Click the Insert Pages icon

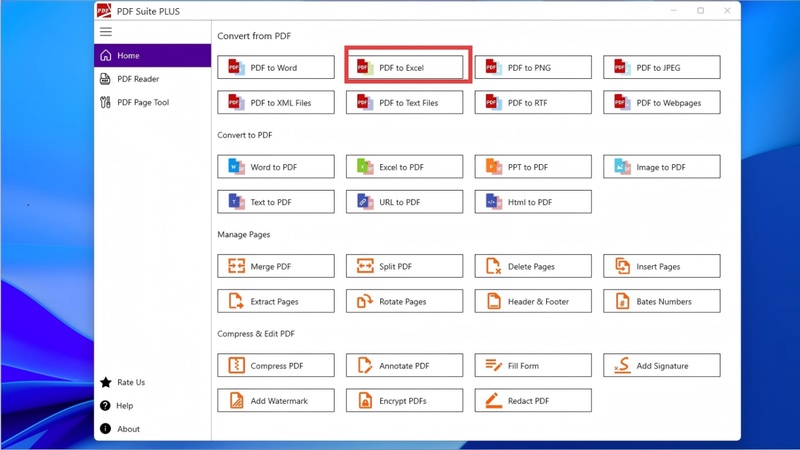click(x=622, y=266)
